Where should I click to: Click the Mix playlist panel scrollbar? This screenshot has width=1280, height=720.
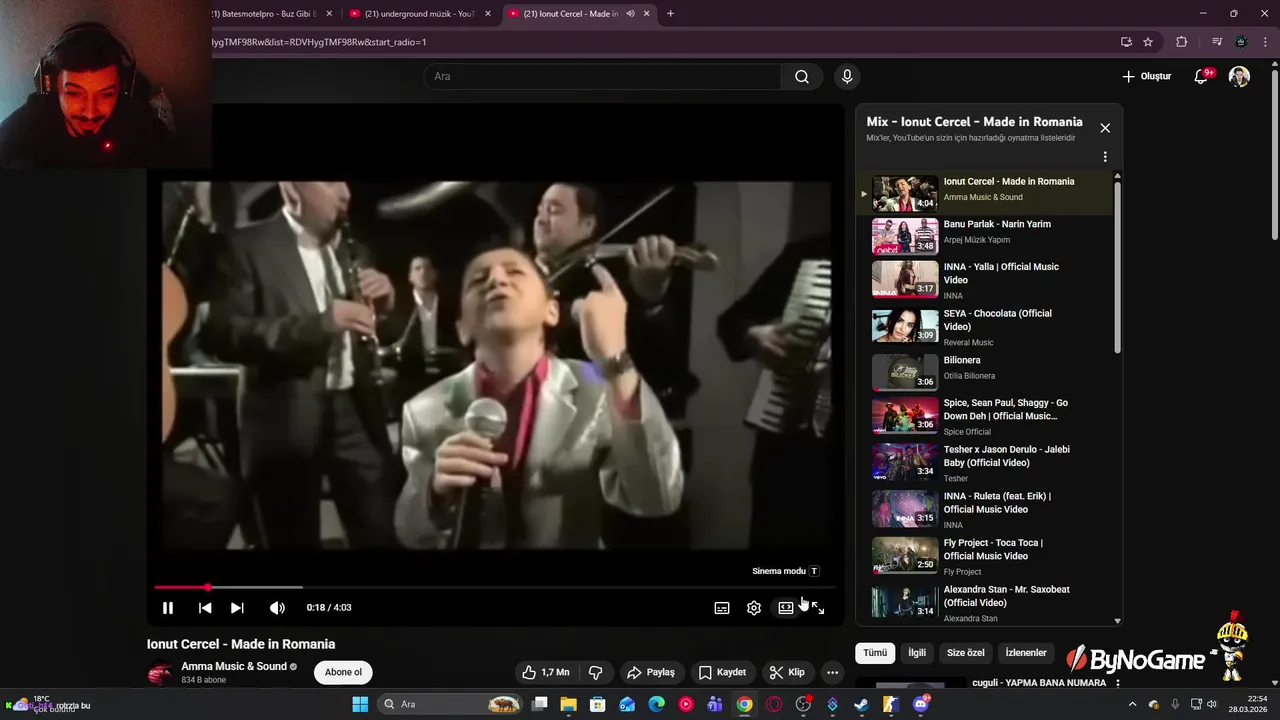pos(1117,265)
